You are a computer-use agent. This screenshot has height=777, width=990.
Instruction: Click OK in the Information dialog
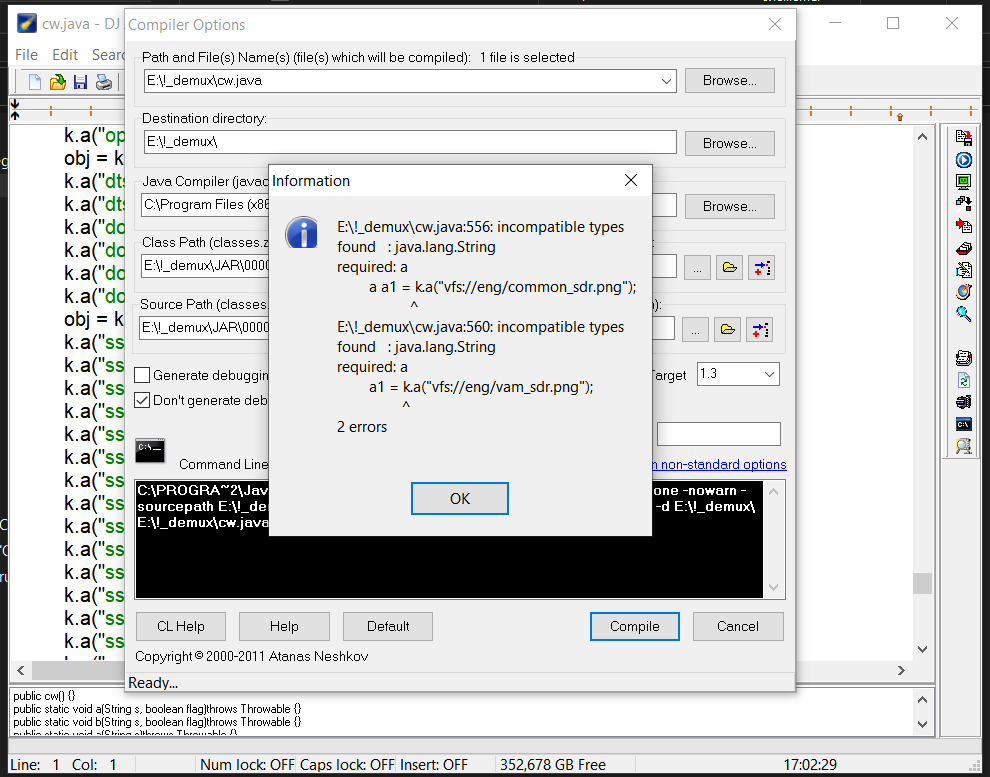tap(460, 499)
